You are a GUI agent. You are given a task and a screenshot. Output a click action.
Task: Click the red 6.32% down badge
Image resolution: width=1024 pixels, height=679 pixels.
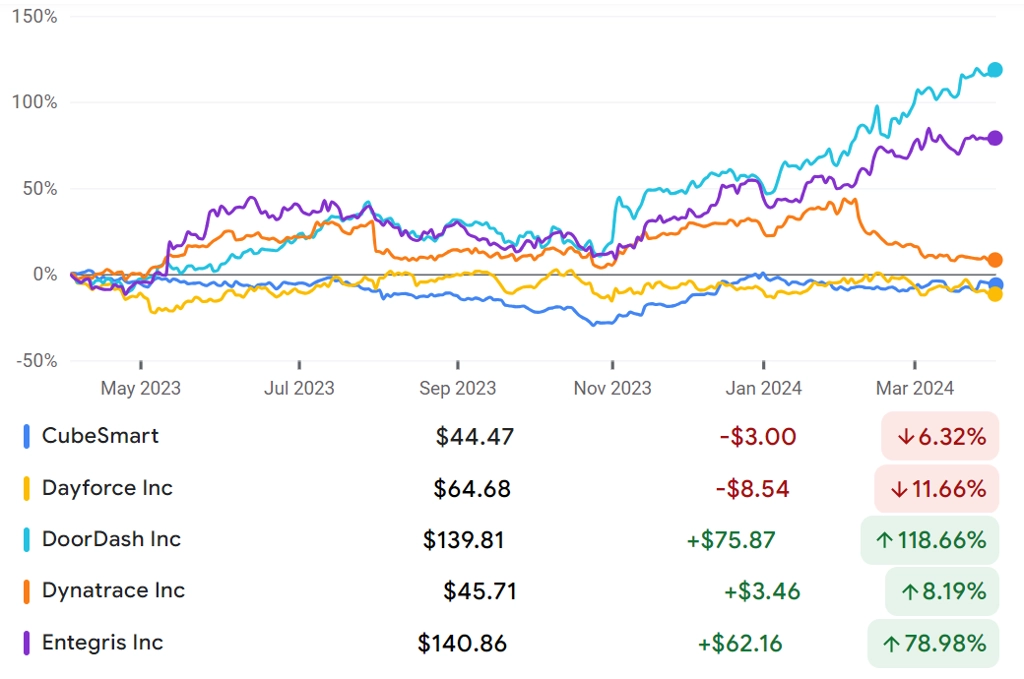pyautogui.click(x=940, y=436)
